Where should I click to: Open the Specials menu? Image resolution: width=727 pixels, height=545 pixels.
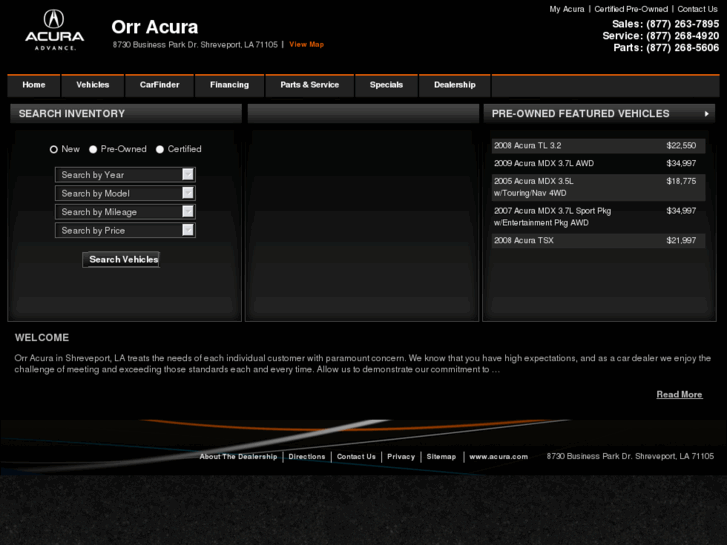(386, 85)
